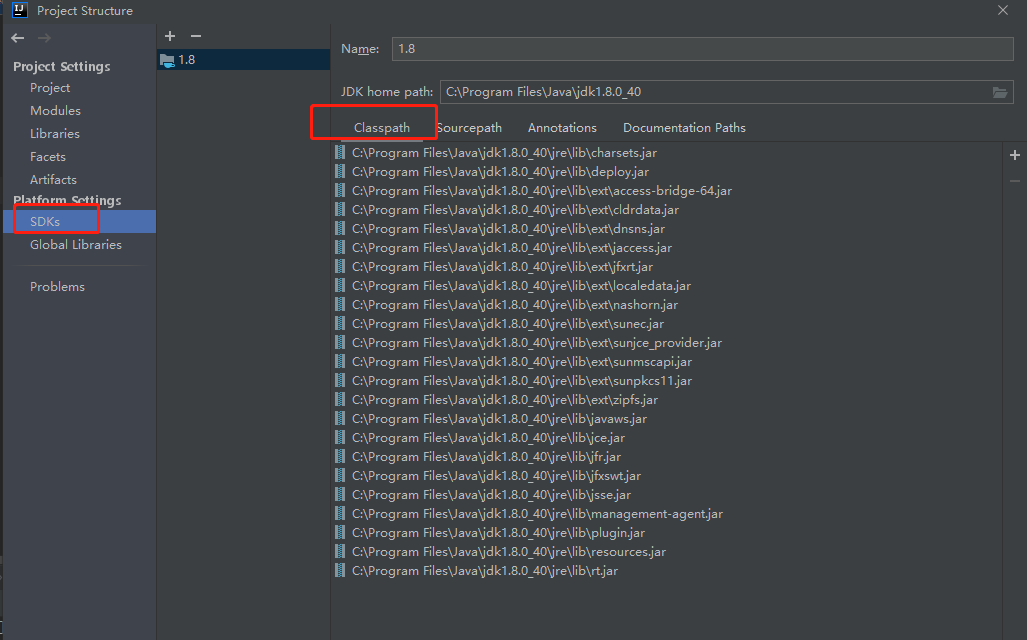Click the Classpath tab
This screenshot has height=640, width=1027.
[384, 127]
